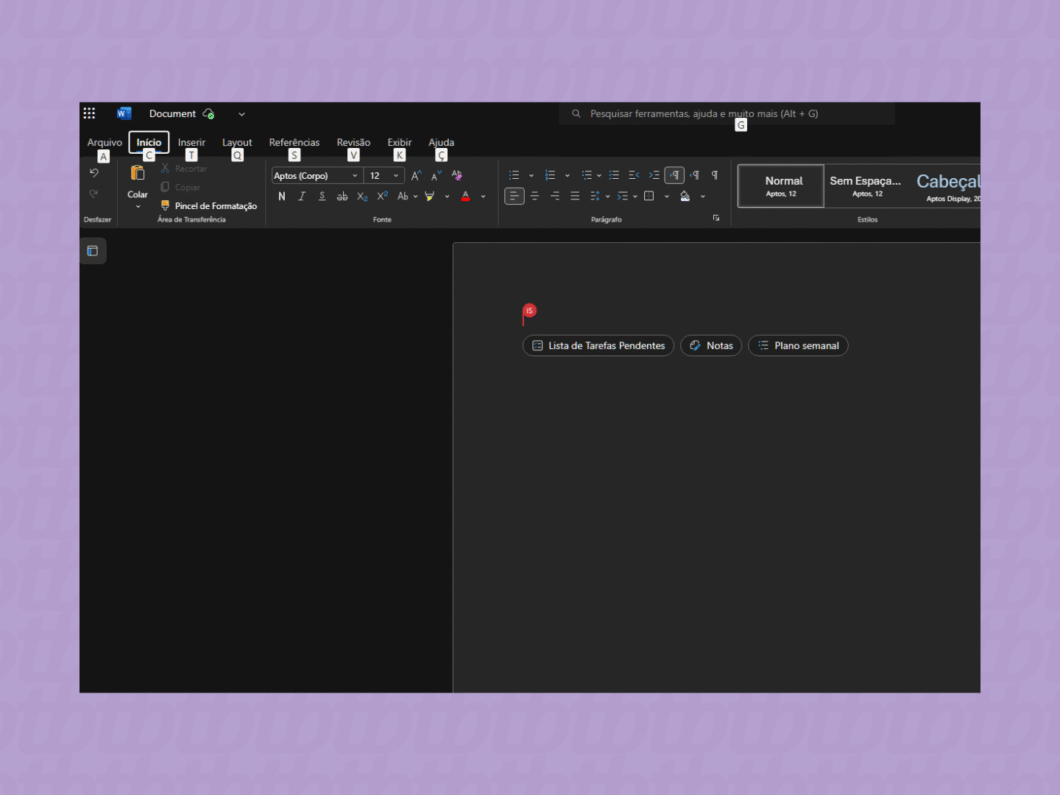
Task: Toggle center alignment
Action: point(534,197)
